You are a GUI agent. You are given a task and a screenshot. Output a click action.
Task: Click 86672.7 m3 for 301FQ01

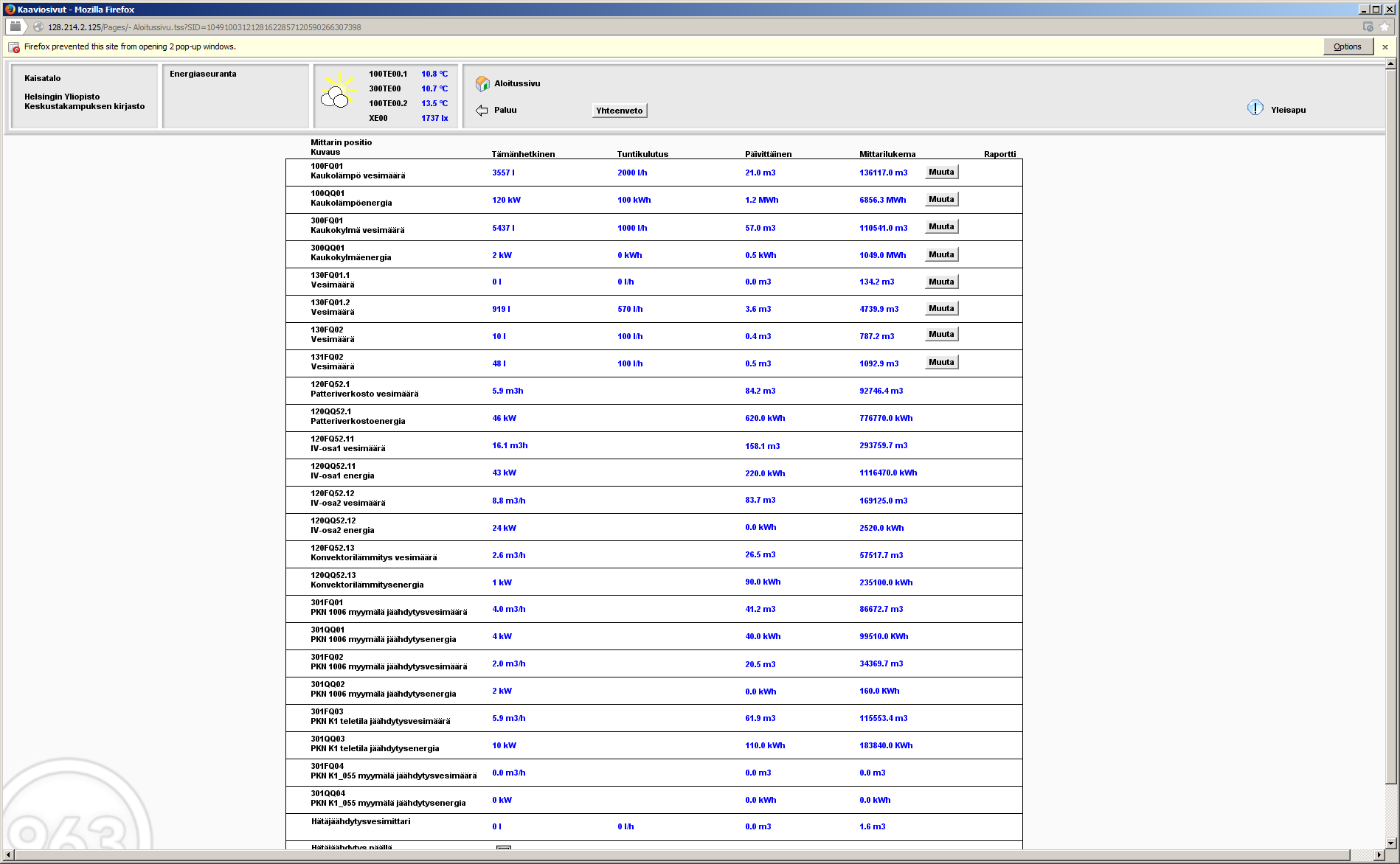click(881, 609)
